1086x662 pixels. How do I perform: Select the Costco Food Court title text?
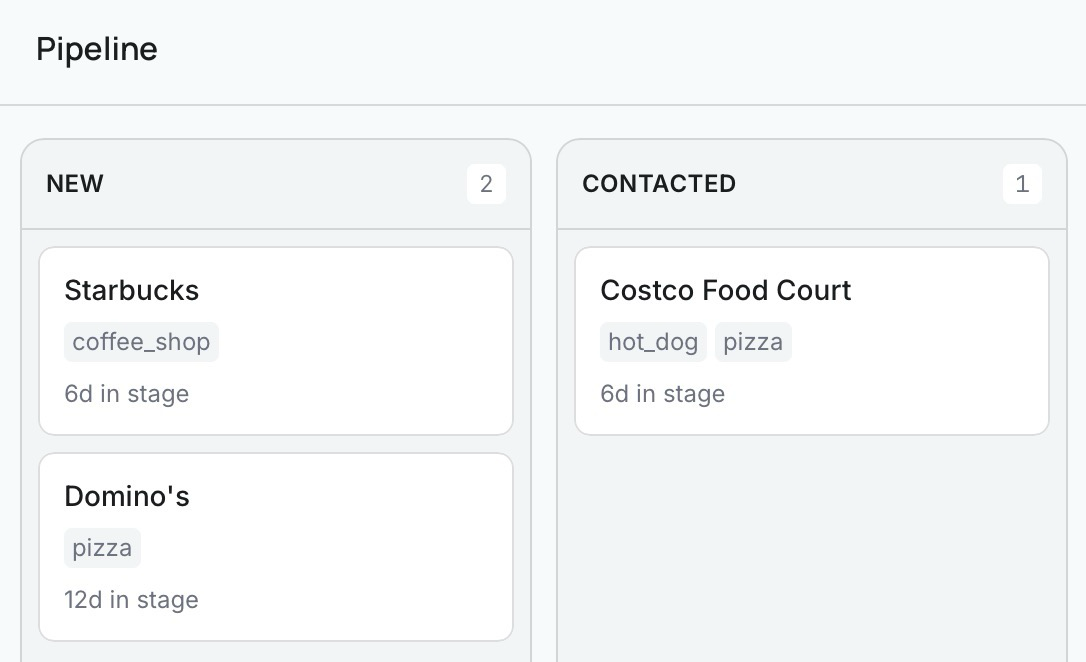[726, 290]
